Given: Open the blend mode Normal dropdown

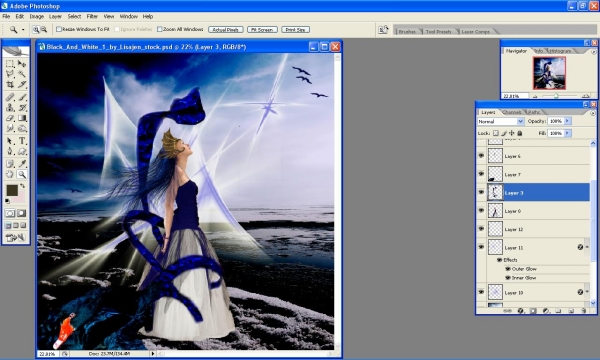Looking at the screenshot, I should (501, 121).
